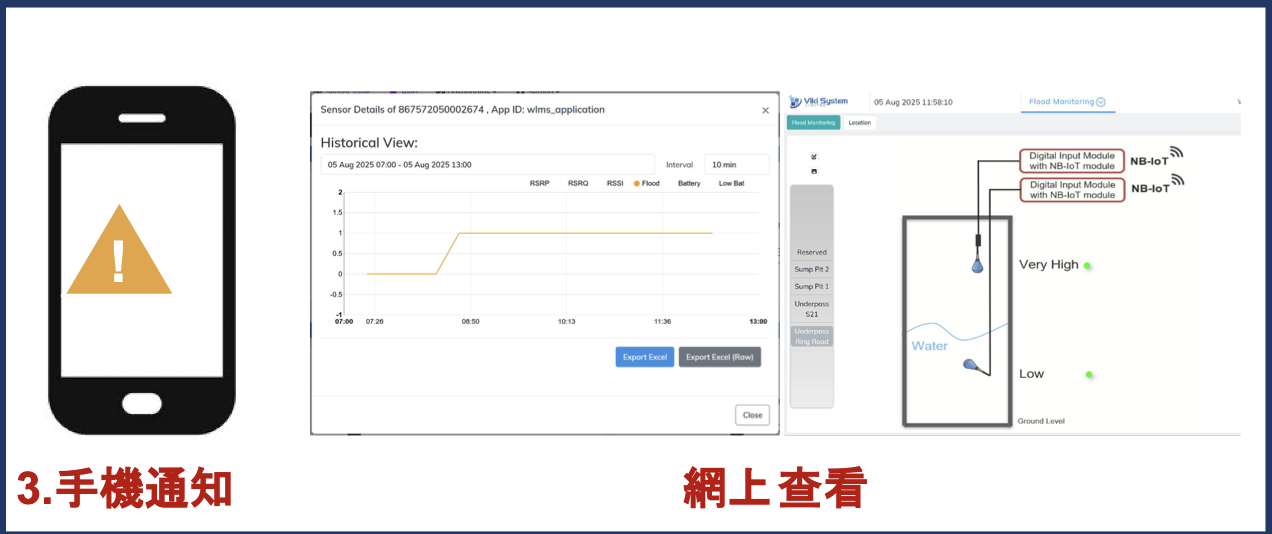Viewport: 1272px width, 534px height.
Task: Open the historical date range picker field
Action: [487, 165]
